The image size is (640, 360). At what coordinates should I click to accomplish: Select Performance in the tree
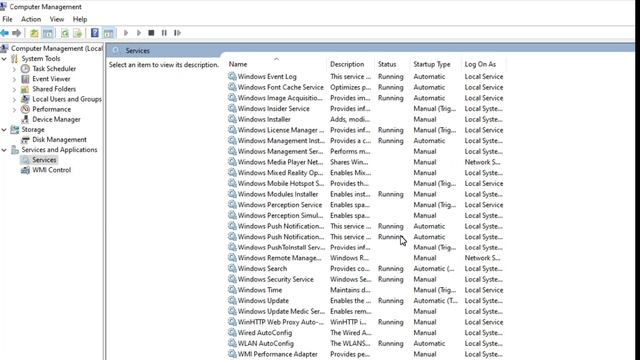[51, 109]
